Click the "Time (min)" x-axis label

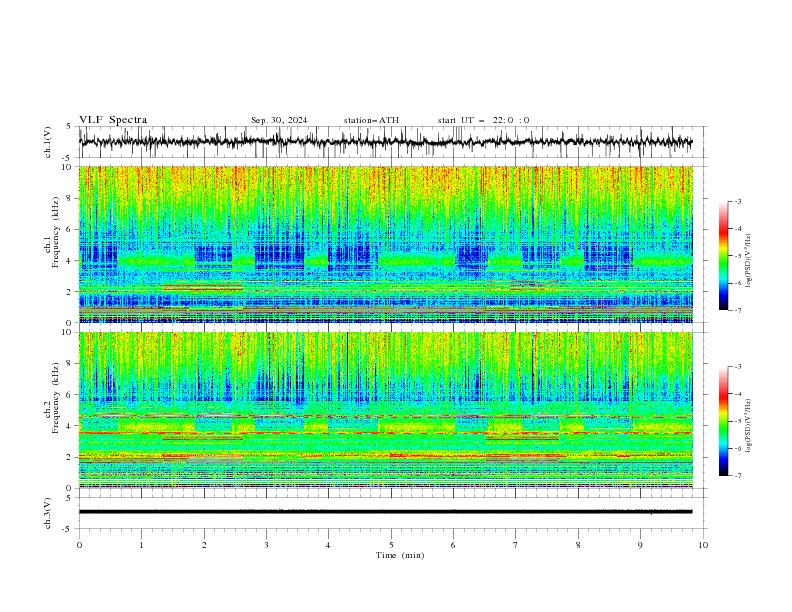click(x=400, y=555)
